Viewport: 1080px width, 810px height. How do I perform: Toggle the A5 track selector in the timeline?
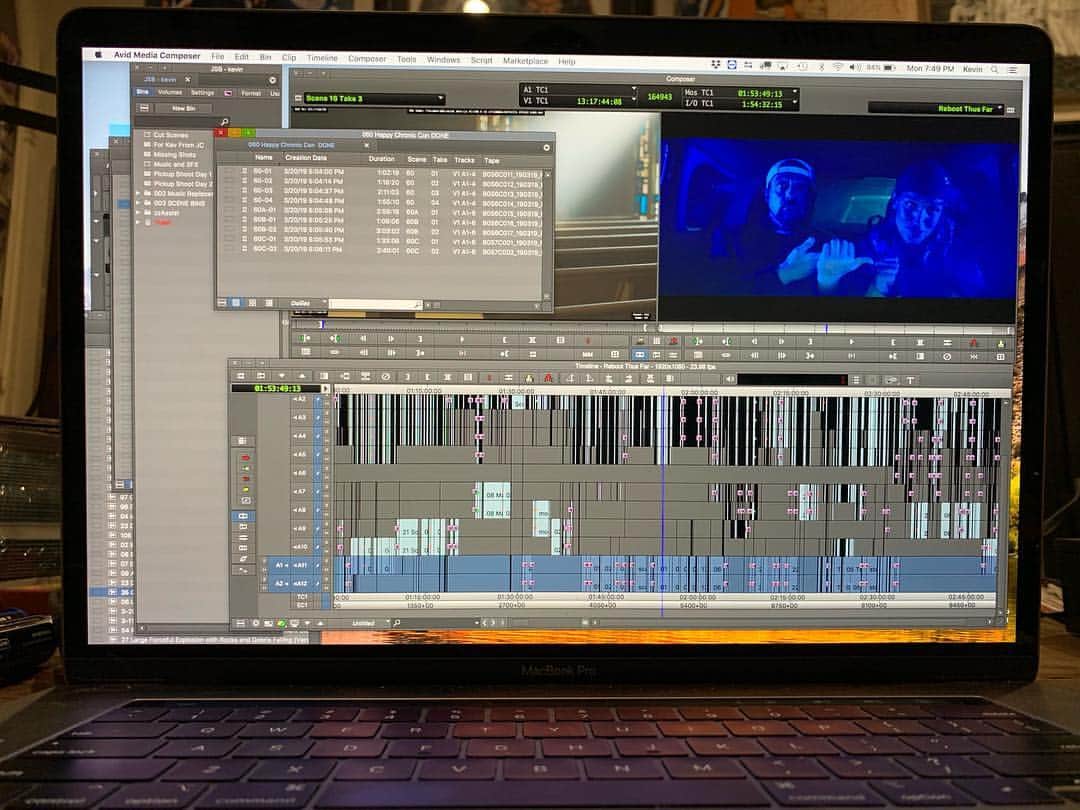point(300,455)
